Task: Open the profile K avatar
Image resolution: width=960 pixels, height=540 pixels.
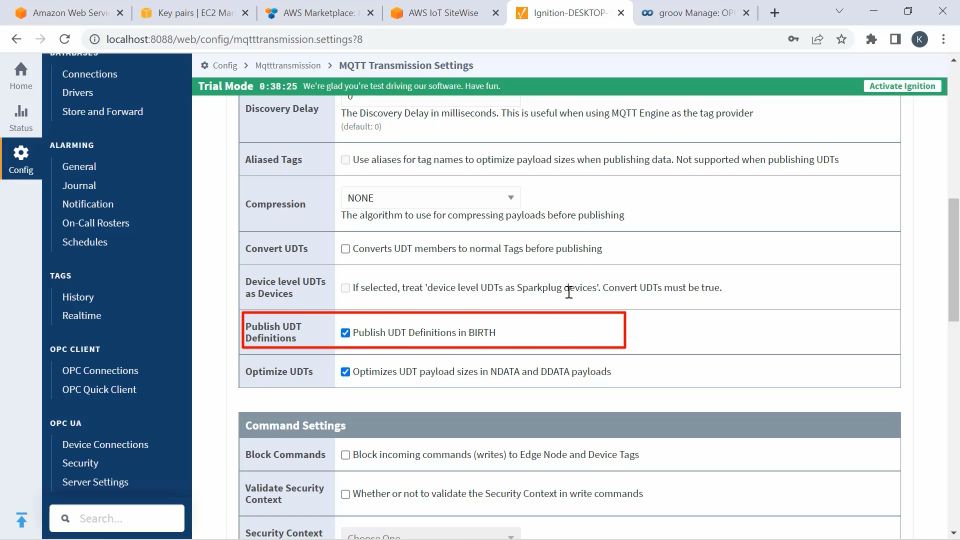Action: click(919, 39)
